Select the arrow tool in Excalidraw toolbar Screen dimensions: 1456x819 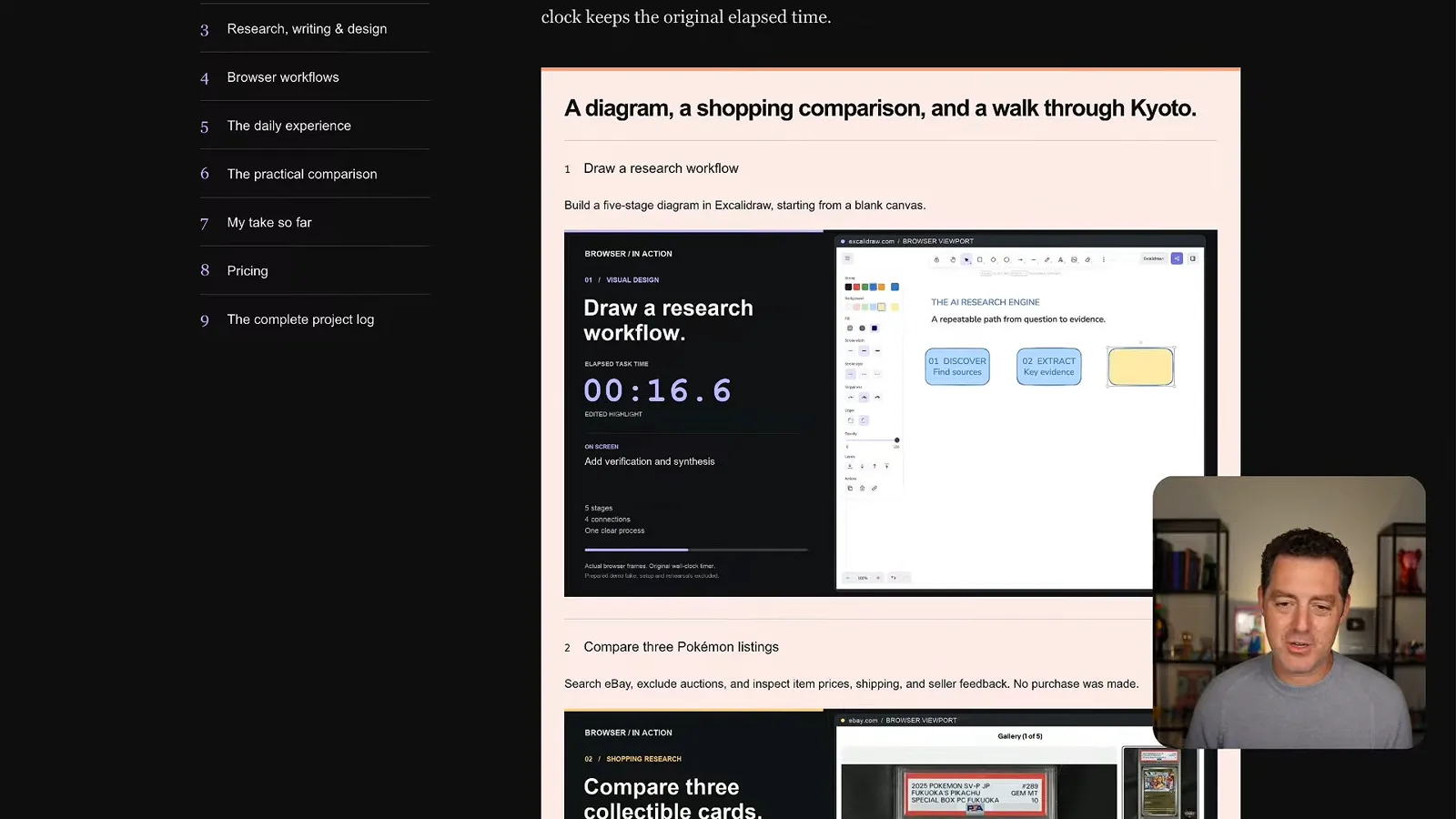(x=1020, y=259)
